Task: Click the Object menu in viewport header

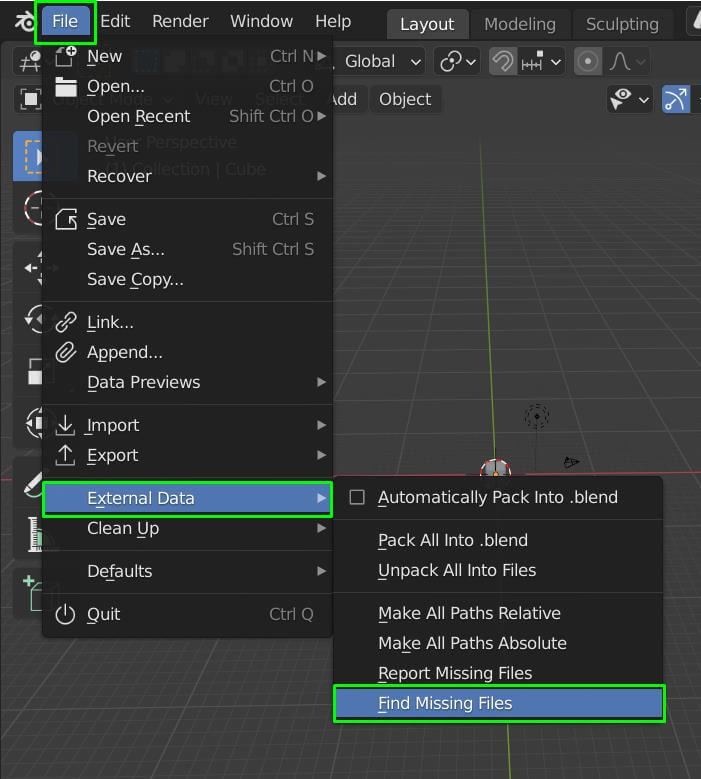Action: tap(405, 99)
